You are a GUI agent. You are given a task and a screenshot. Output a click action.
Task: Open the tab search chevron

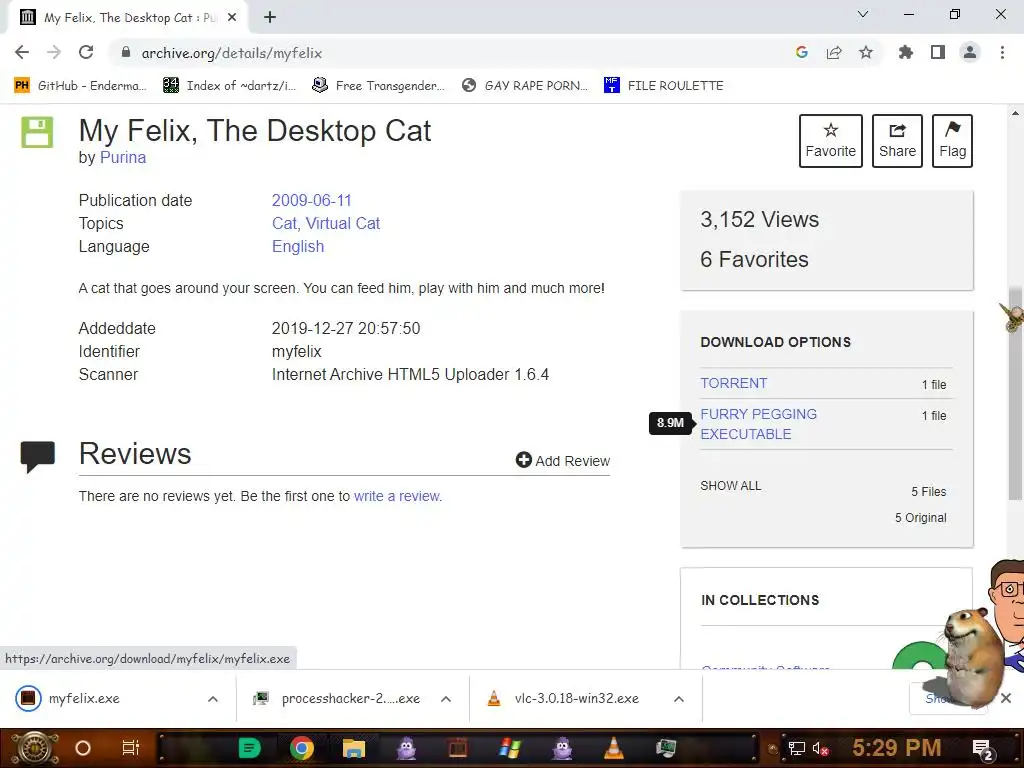click(x=863, y=14)
